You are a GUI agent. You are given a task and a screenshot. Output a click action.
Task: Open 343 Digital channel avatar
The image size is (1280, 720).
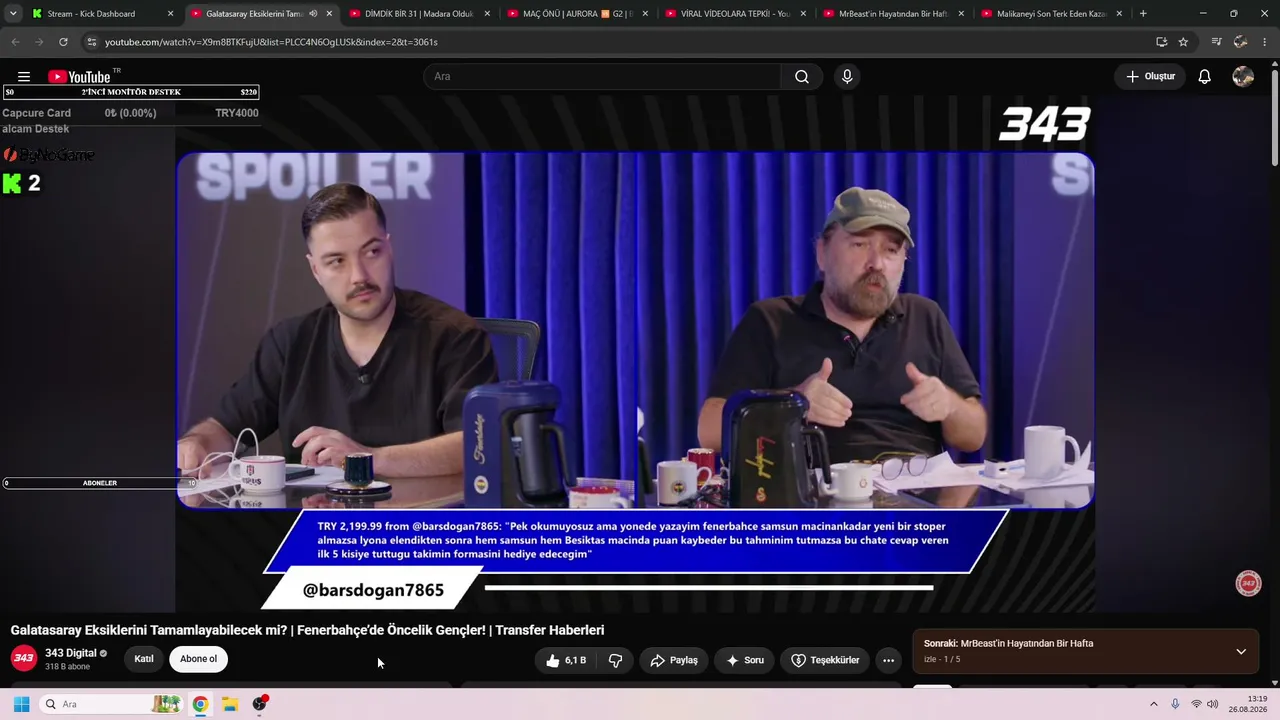24,658
